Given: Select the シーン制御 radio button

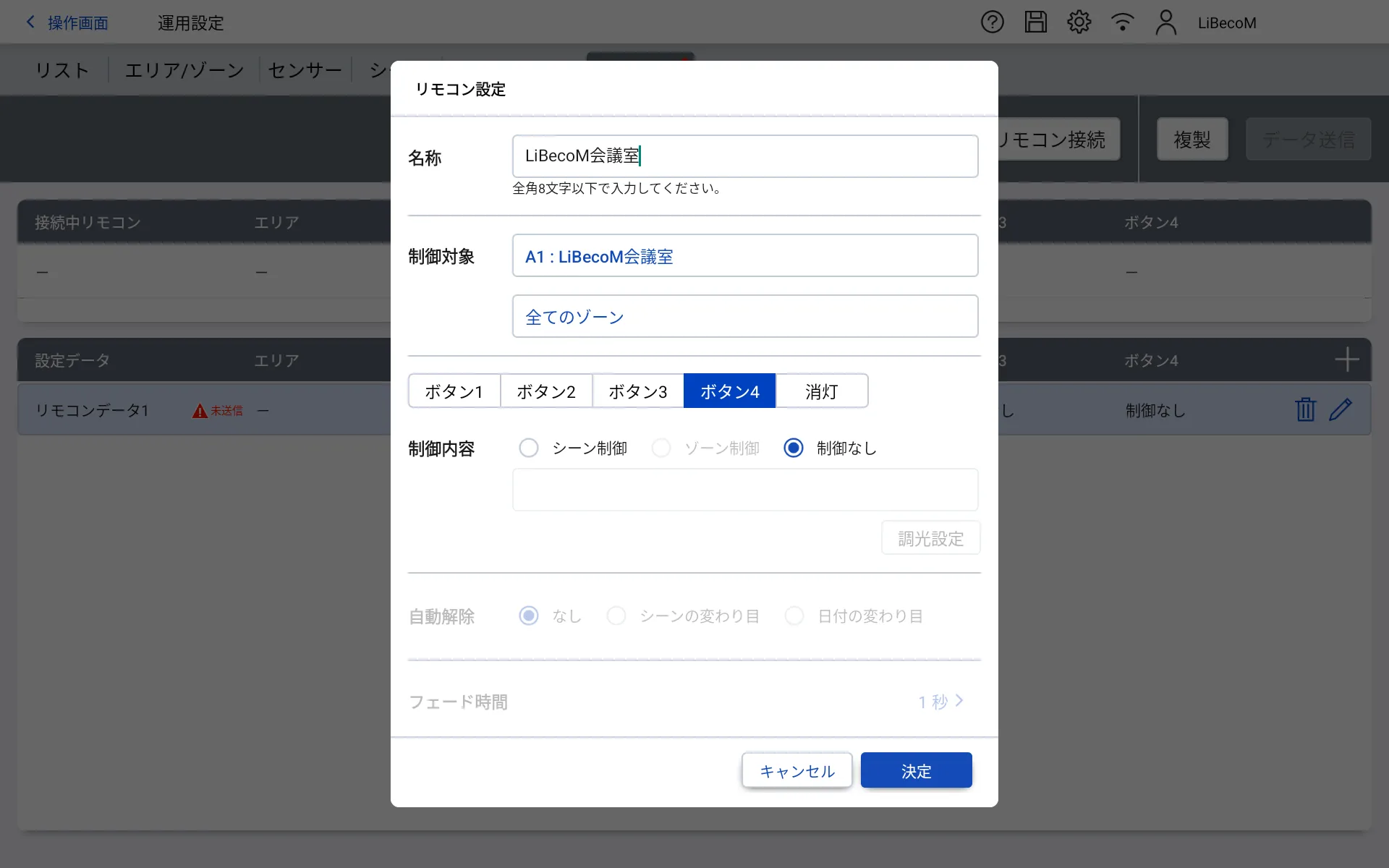Looking at the screenshot, I should (529, 448).
